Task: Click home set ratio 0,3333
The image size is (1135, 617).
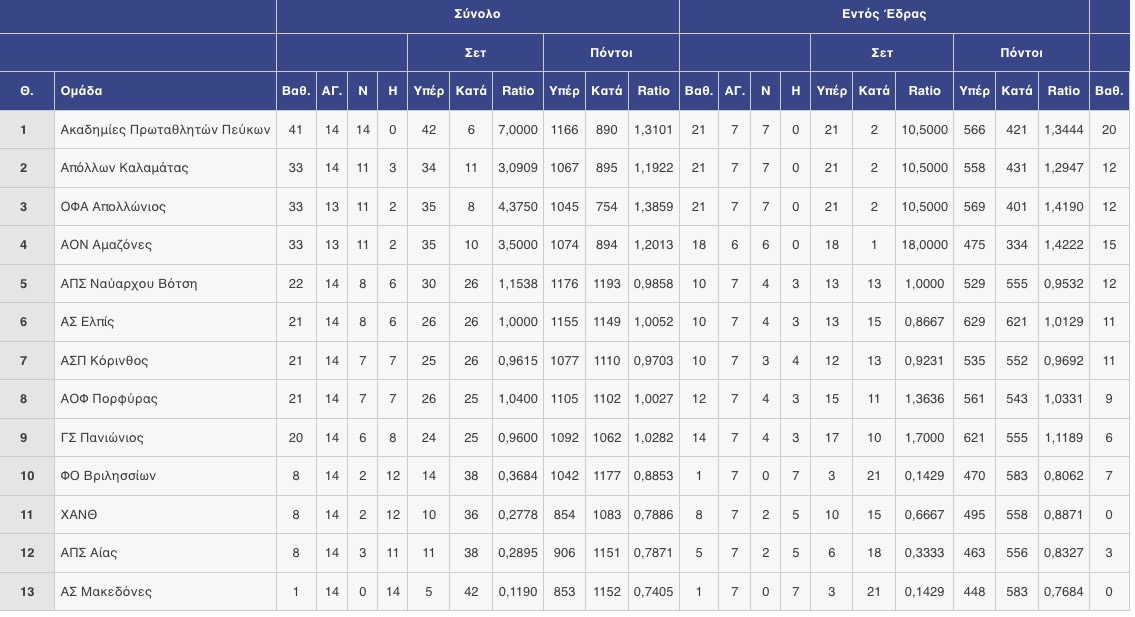Action: (x=924, y=553)
